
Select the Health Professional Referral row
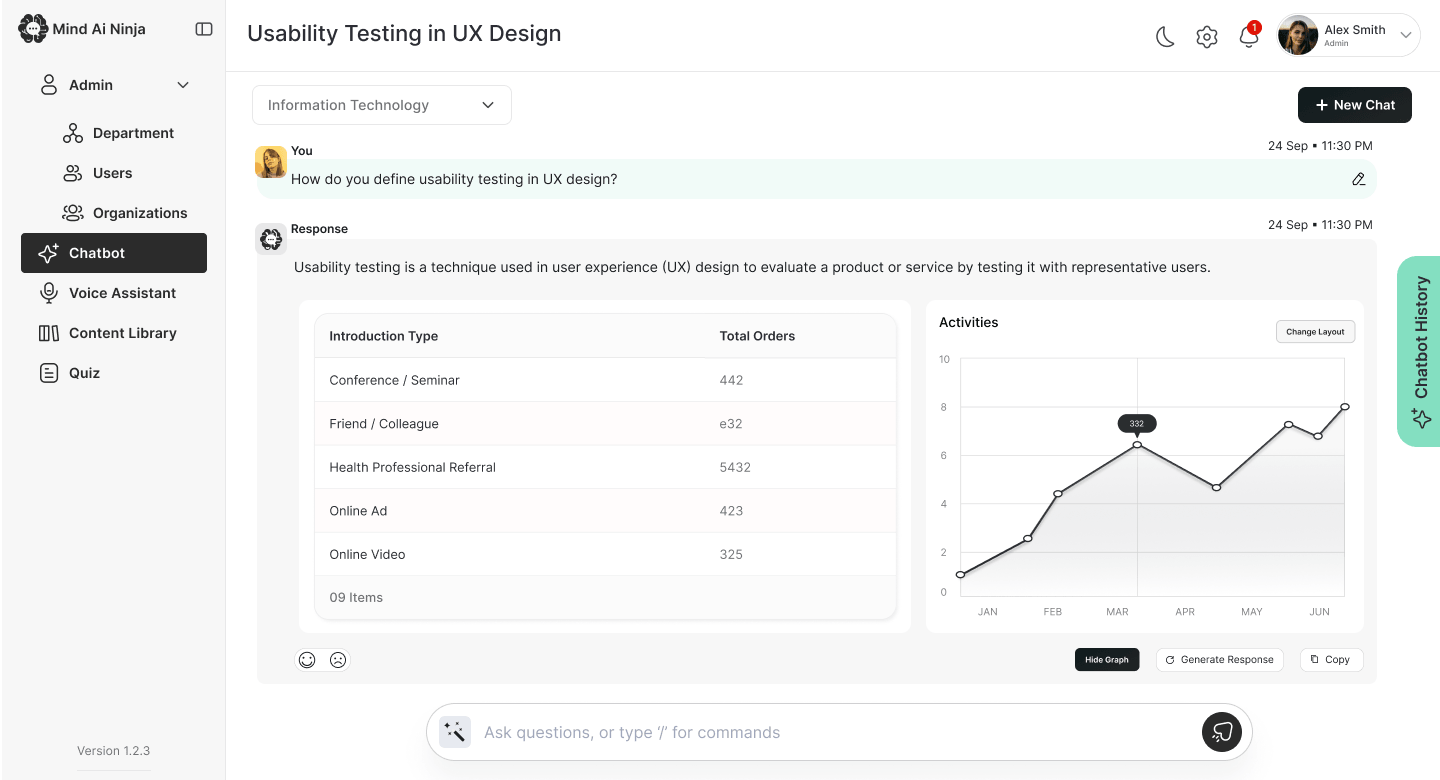pos(605,467)
